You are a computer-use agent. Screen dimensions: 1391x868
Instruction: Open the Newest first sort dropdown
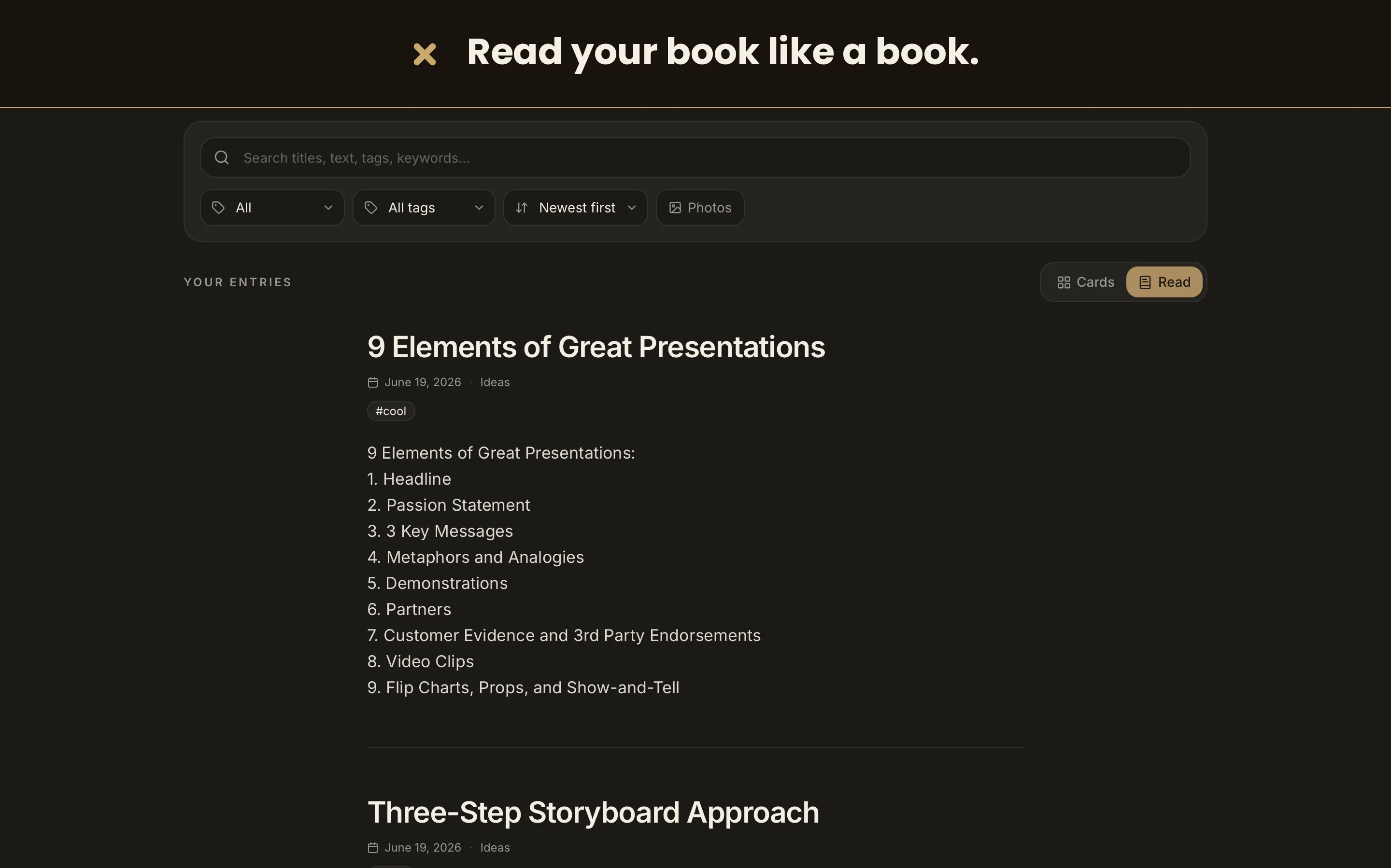point(575,208)
